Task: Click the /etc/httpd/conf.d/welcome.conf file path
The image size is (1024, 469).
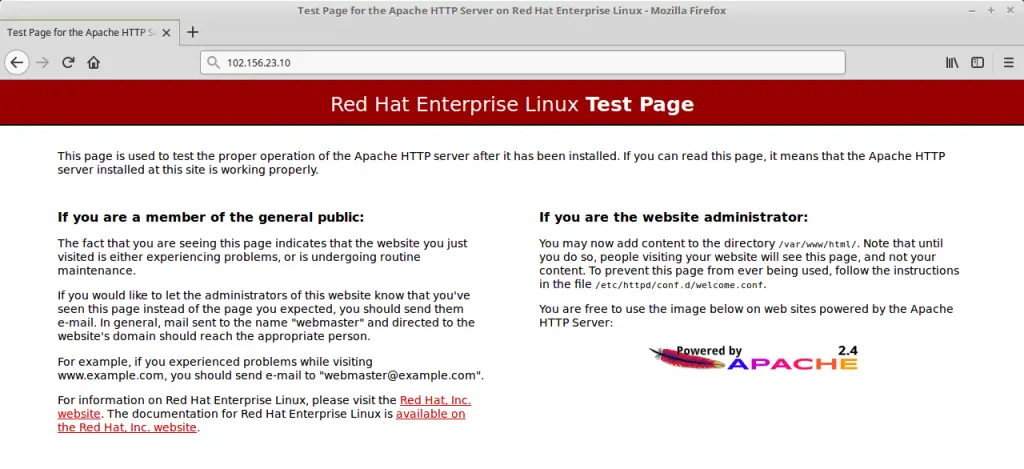Action: (680, 285)
